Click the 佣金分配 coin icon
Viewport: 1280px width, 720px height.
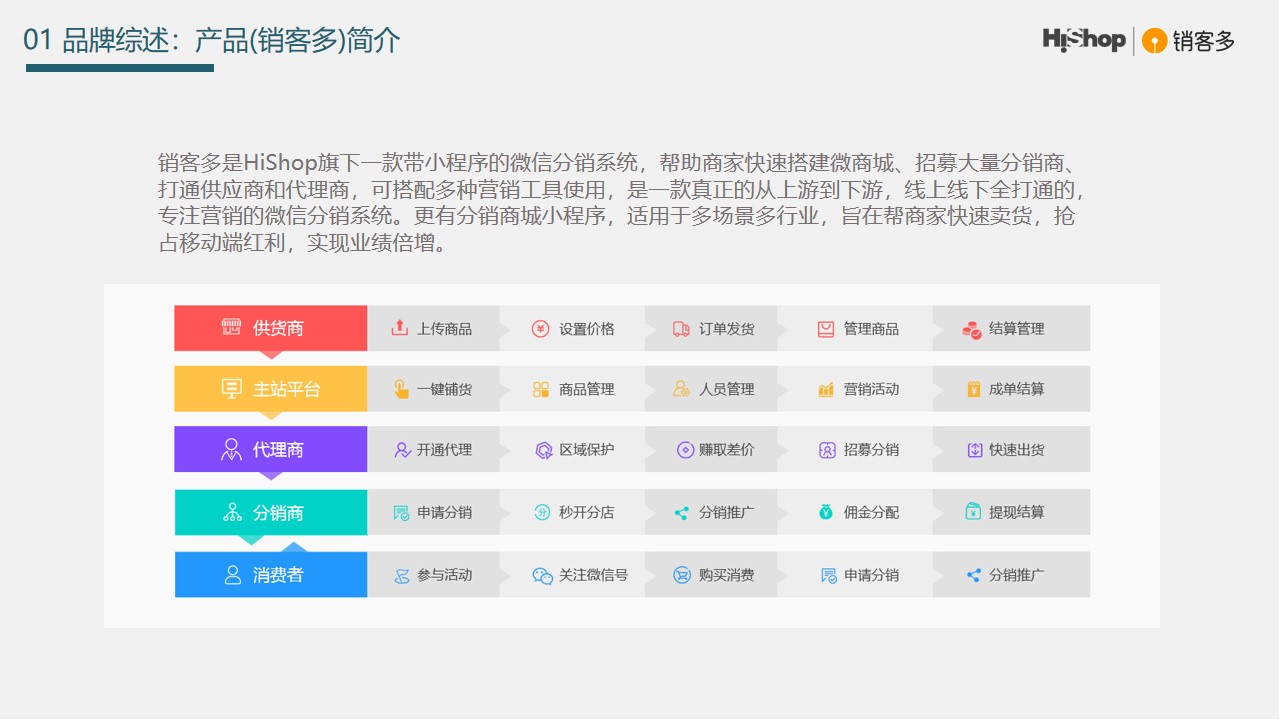point(824,511)
